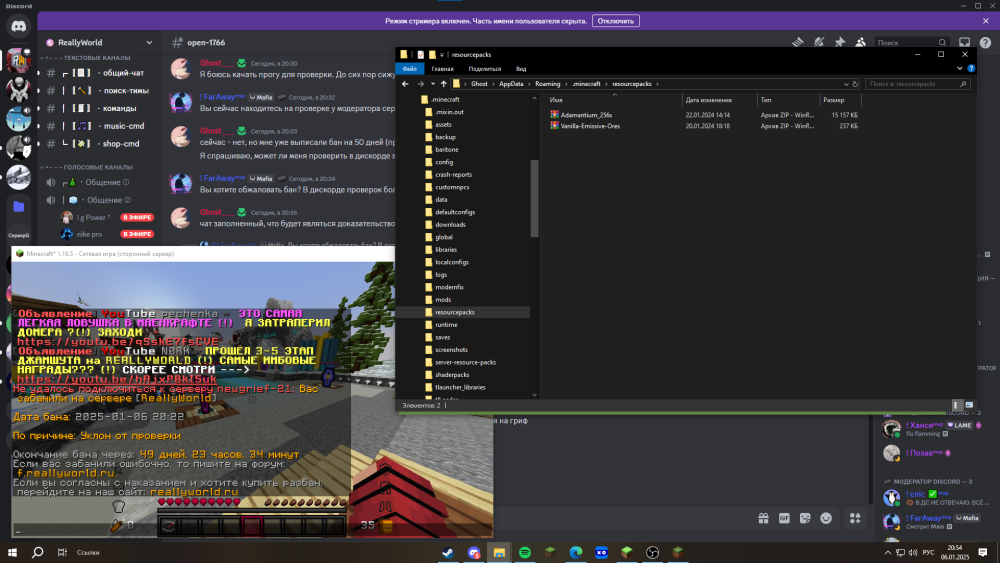The width and height of the screenshot is (1000, 563).
Task: Go up one folder level in Explorer
Action: pyautogui.click(x=444, y=84)
